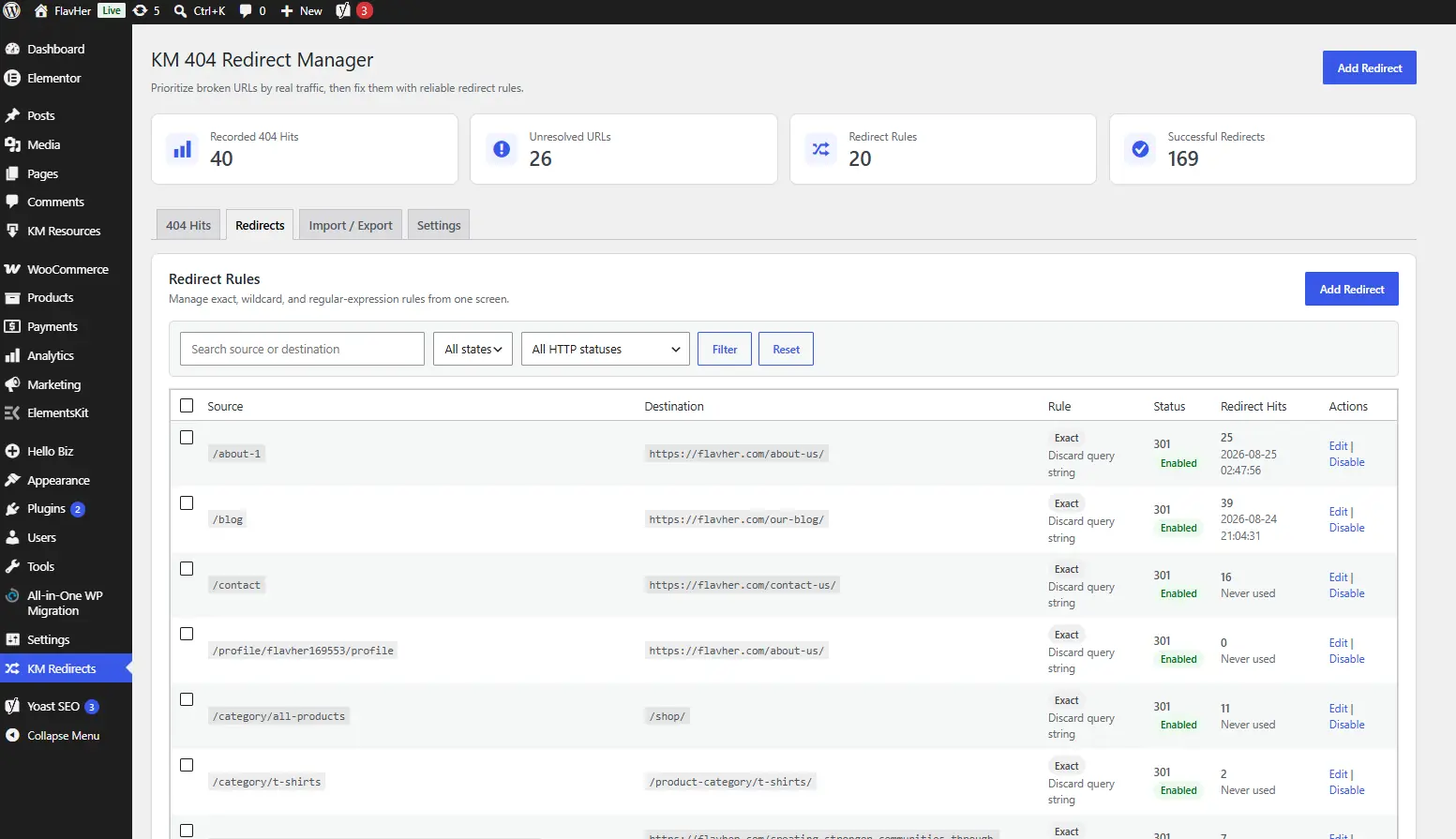Open the Ctrl+K search icon
This screenshot has width=1456, height=839.
(181, 11)
